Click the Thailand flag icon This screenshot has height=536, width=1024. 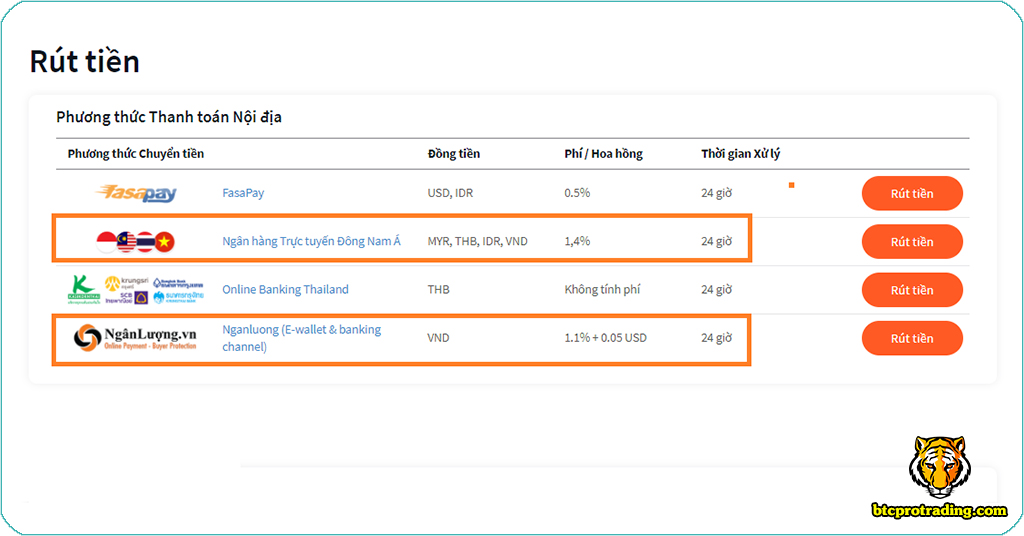[145, 241]
